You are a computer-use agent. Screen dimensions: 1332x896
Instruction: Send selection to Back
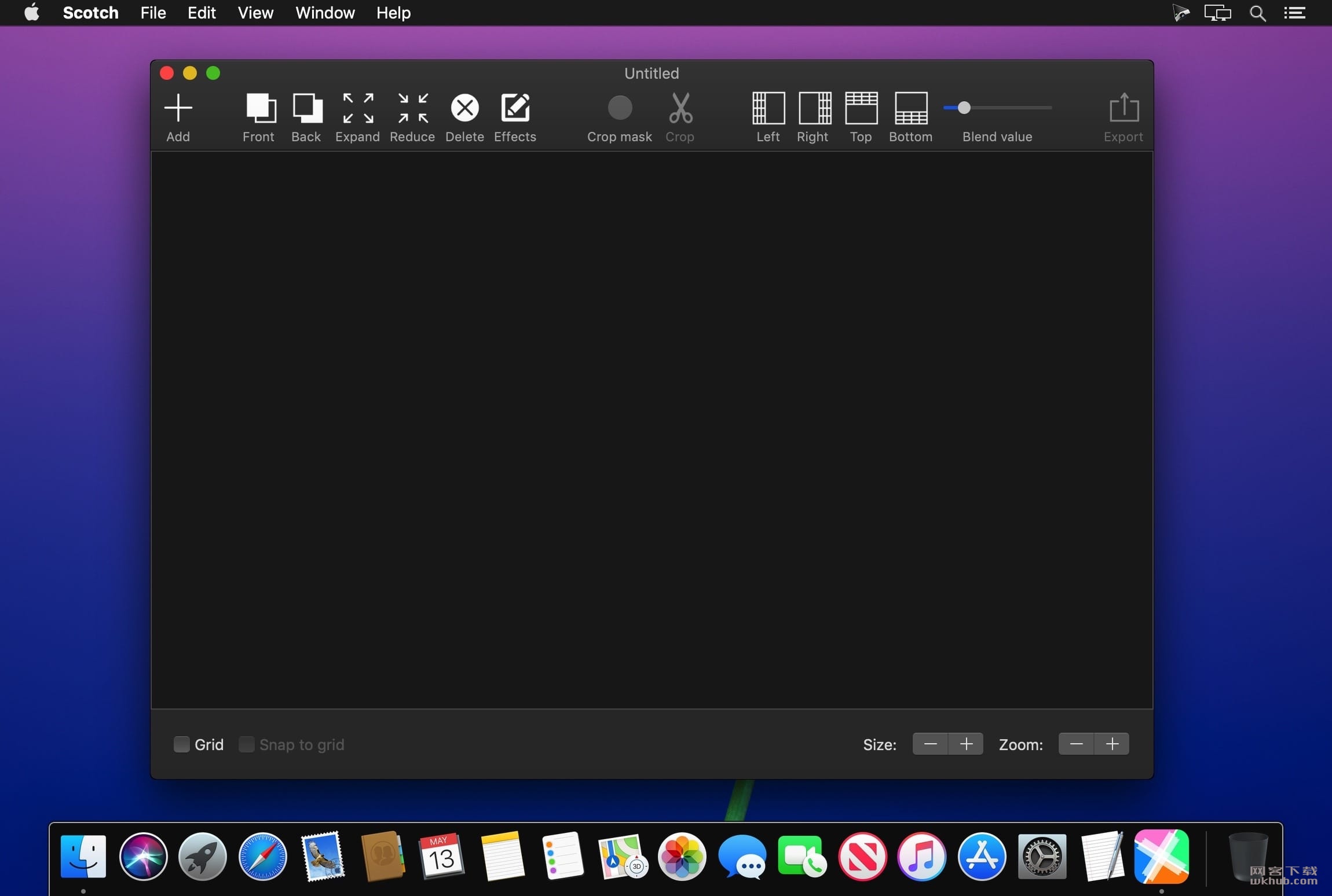[307, 108]
